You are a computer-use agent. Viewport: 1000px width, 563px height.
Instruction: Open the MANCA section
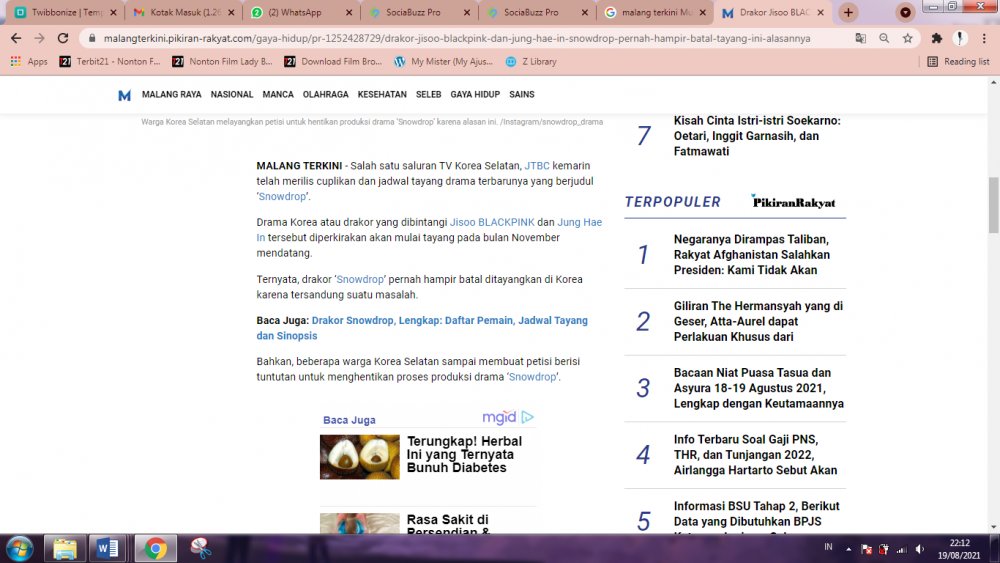click(x=278, y=94)
